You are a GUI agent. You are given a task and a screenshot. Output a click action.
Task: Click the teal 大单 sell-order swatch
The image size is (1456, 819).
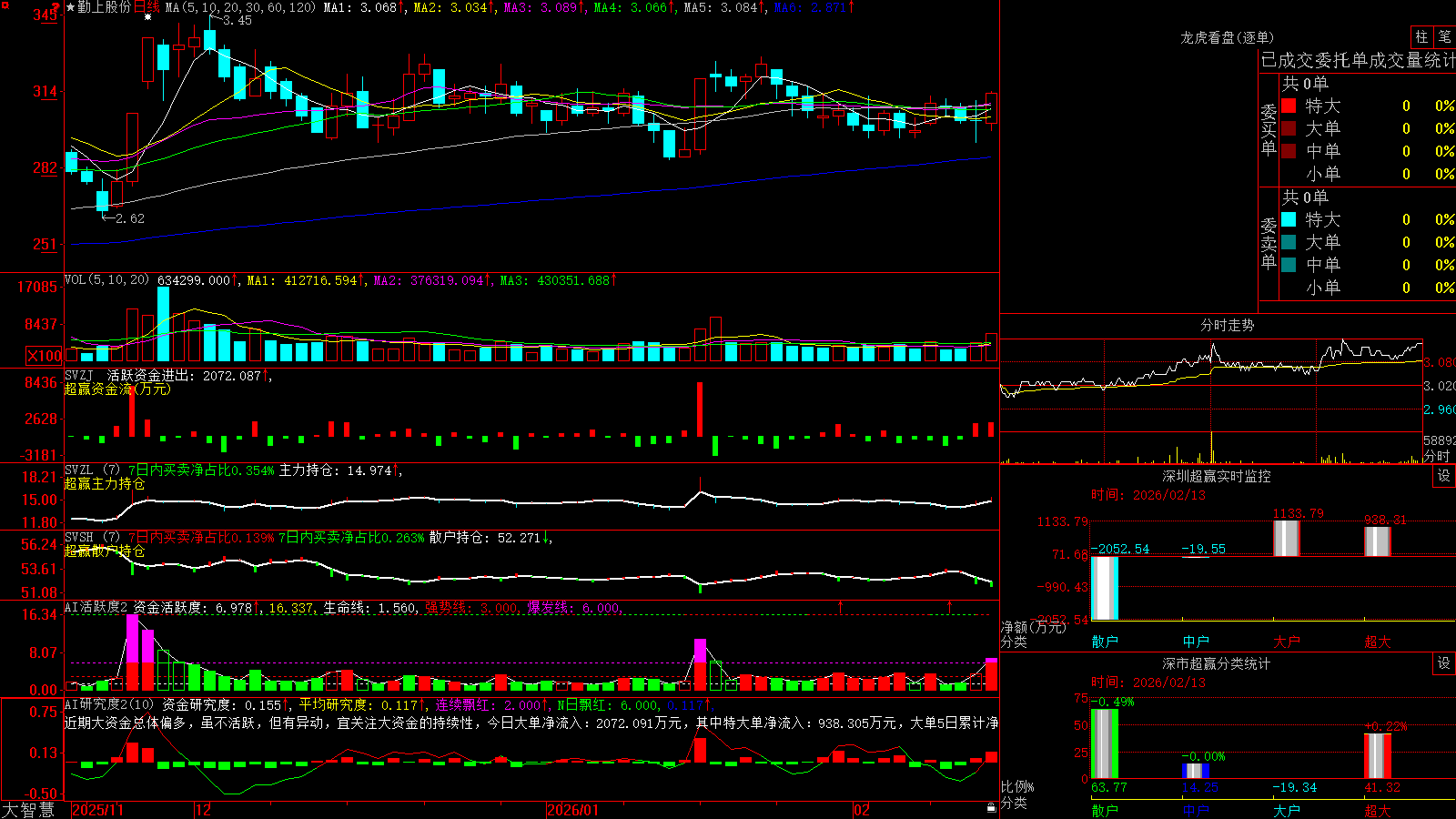pyautogui.click(x=1289, y=242)
